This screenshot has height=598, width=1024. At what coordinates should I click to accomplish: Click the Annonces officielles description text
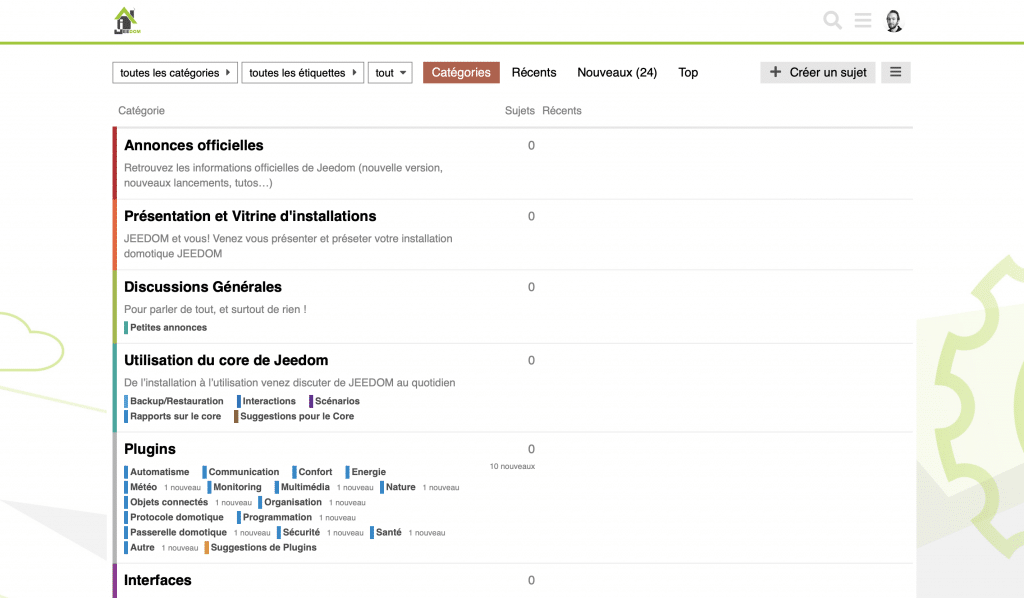[x=283, y=176]
